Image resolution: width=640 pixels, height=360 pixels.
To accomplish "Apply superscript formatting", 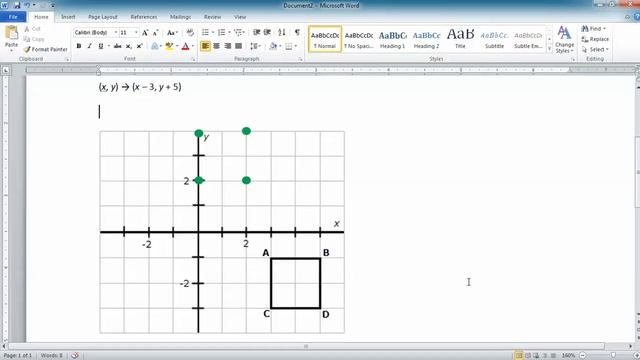I will 140,46.
